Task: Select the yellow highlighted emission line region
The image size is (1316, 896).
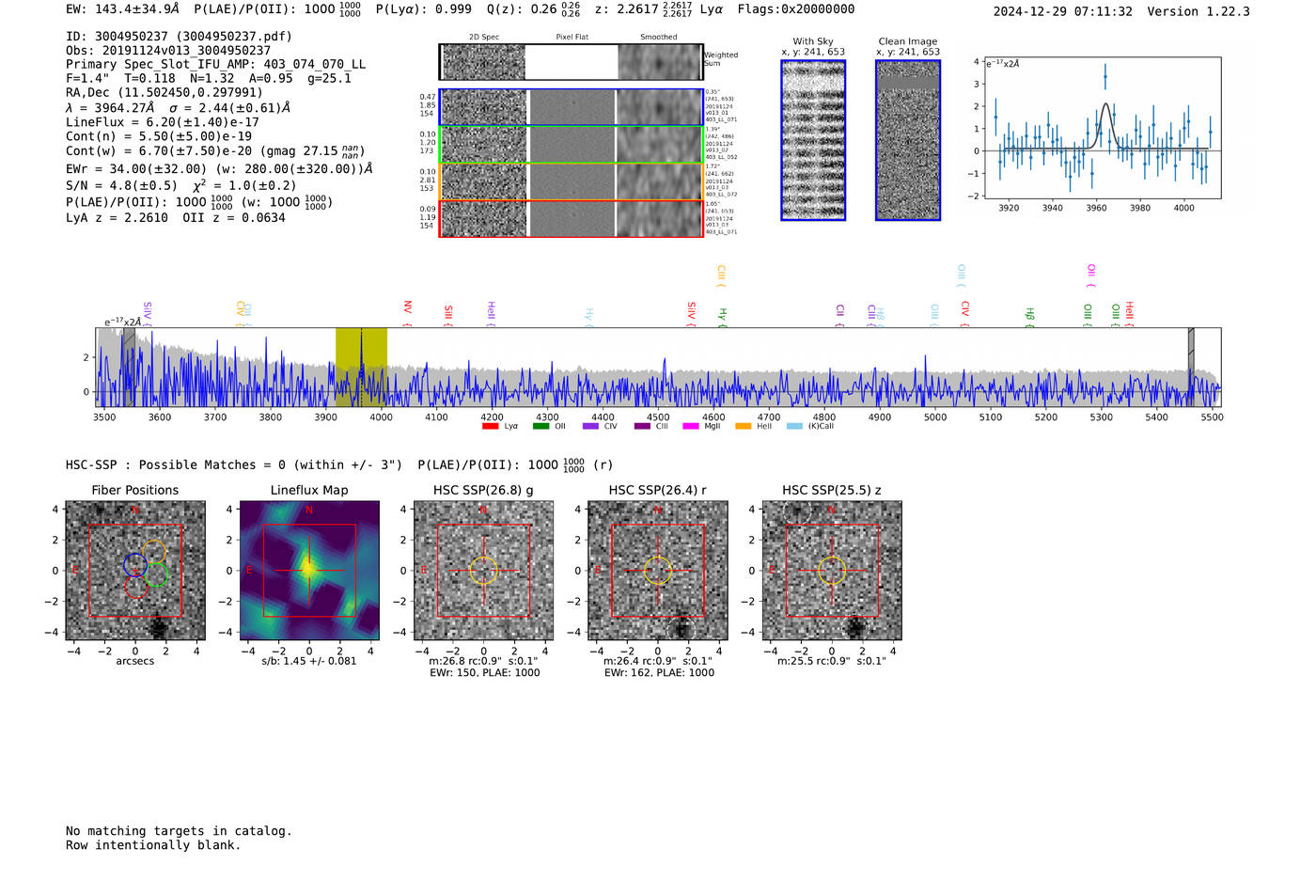Action: pos(361,367)
